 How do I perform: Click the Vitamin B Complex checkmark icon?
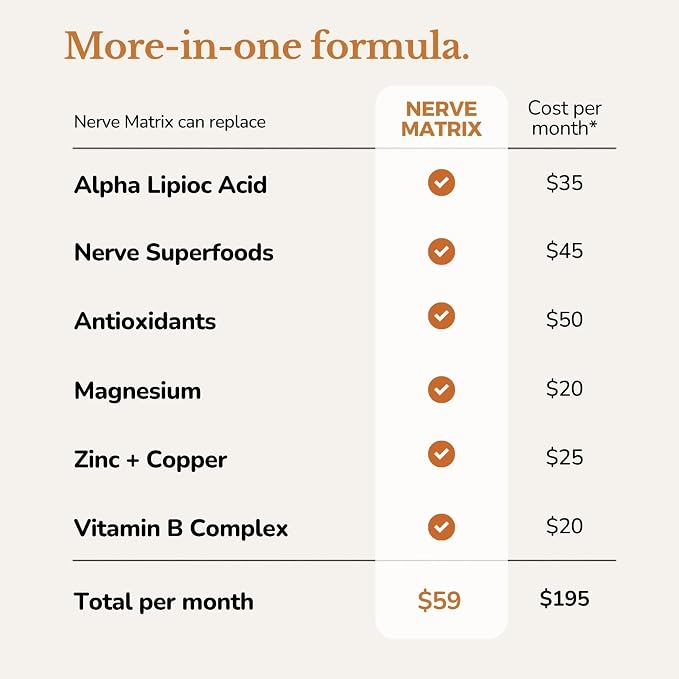click(x=441, y=527)
